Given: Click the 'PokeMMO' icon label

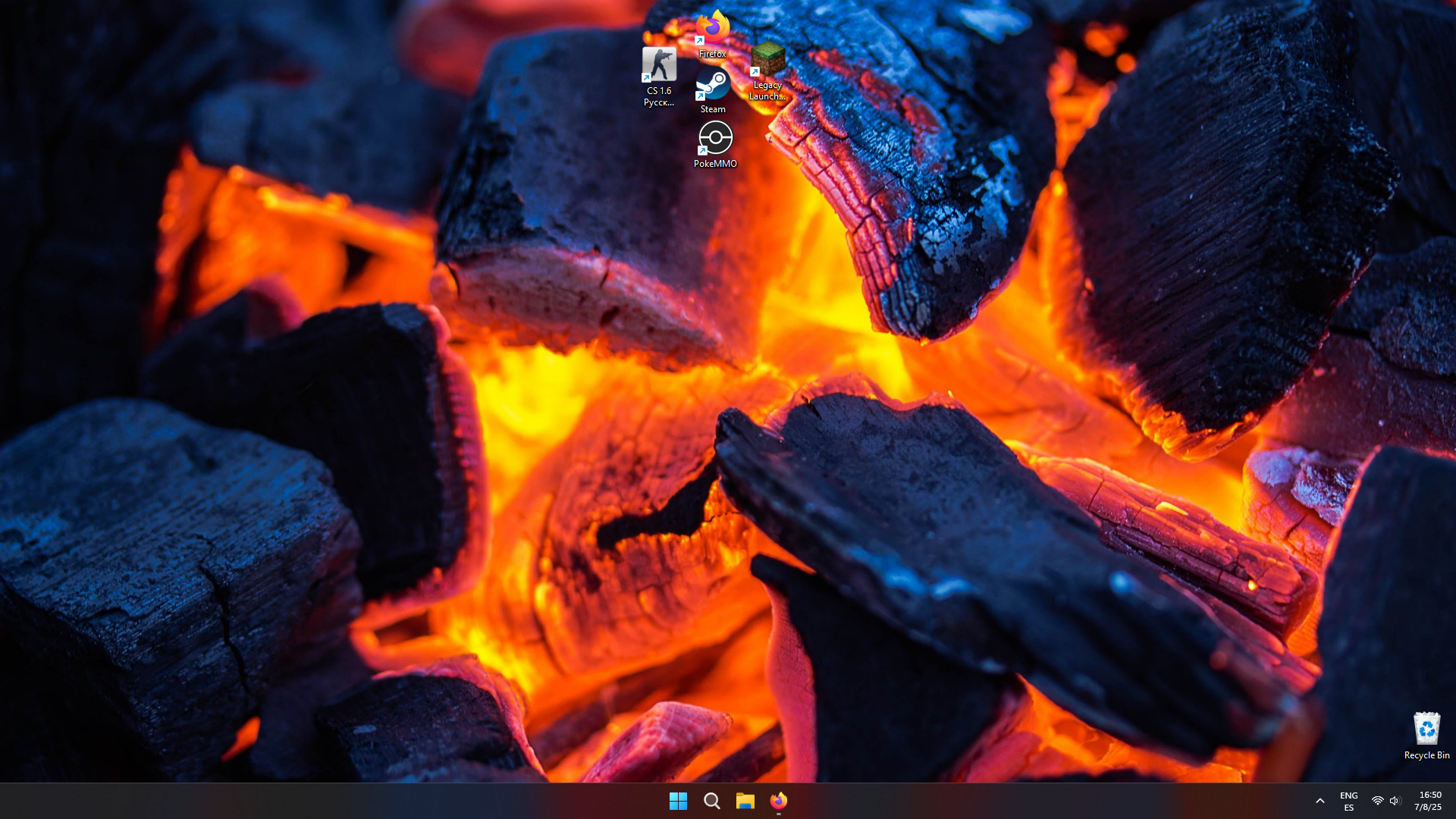Looking at the screenshot, I should (715, 164).
